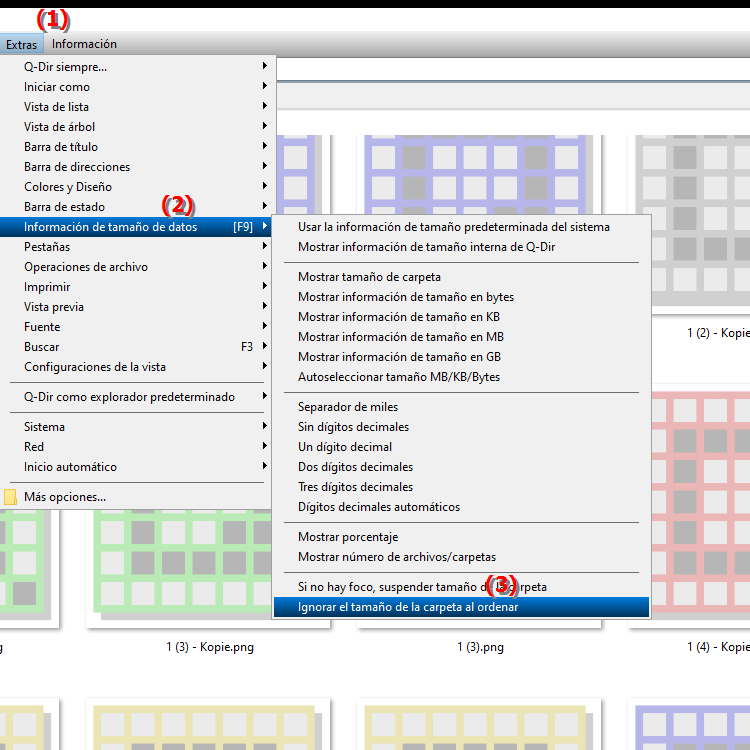Click Buscar menu entry with F3 shortcut

click(42, 347)
